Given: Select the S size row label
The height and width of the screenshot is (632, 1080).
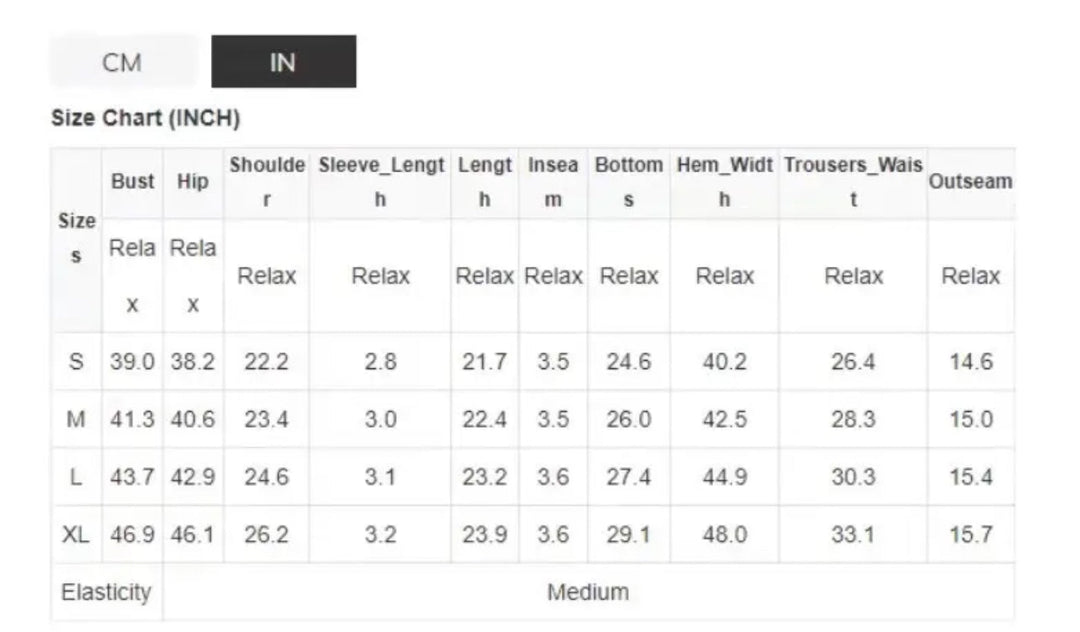Looking at the screenshot, I should pos(76,362).
